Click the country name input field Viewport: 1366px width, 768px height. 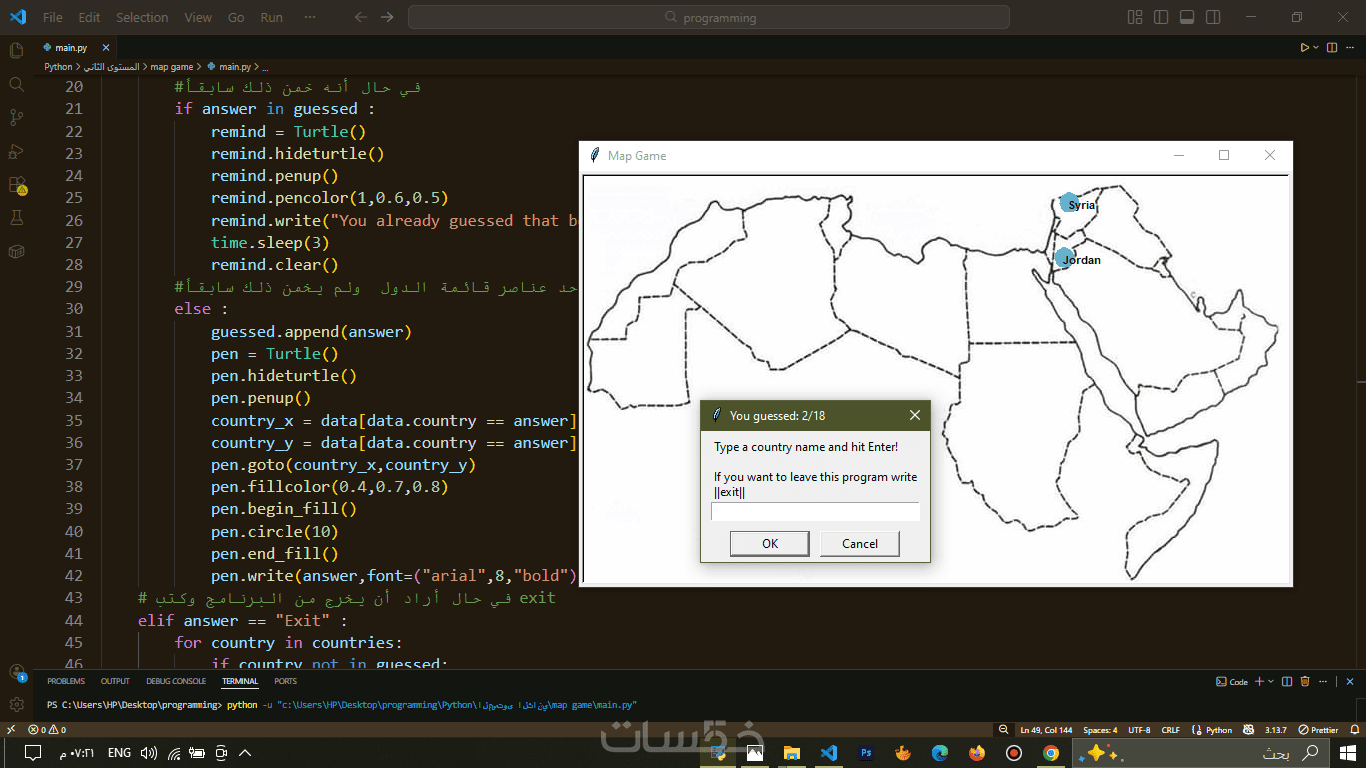click(x=815, y=512)
